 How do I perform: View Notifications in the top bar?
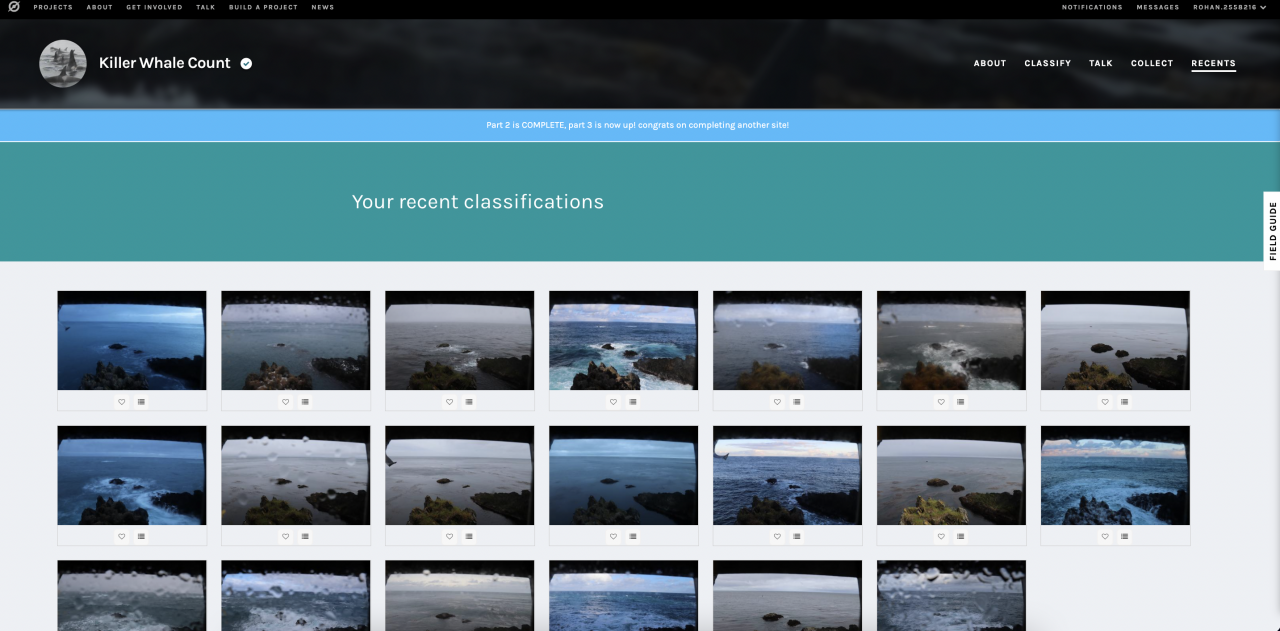[x=1092, y=7]
